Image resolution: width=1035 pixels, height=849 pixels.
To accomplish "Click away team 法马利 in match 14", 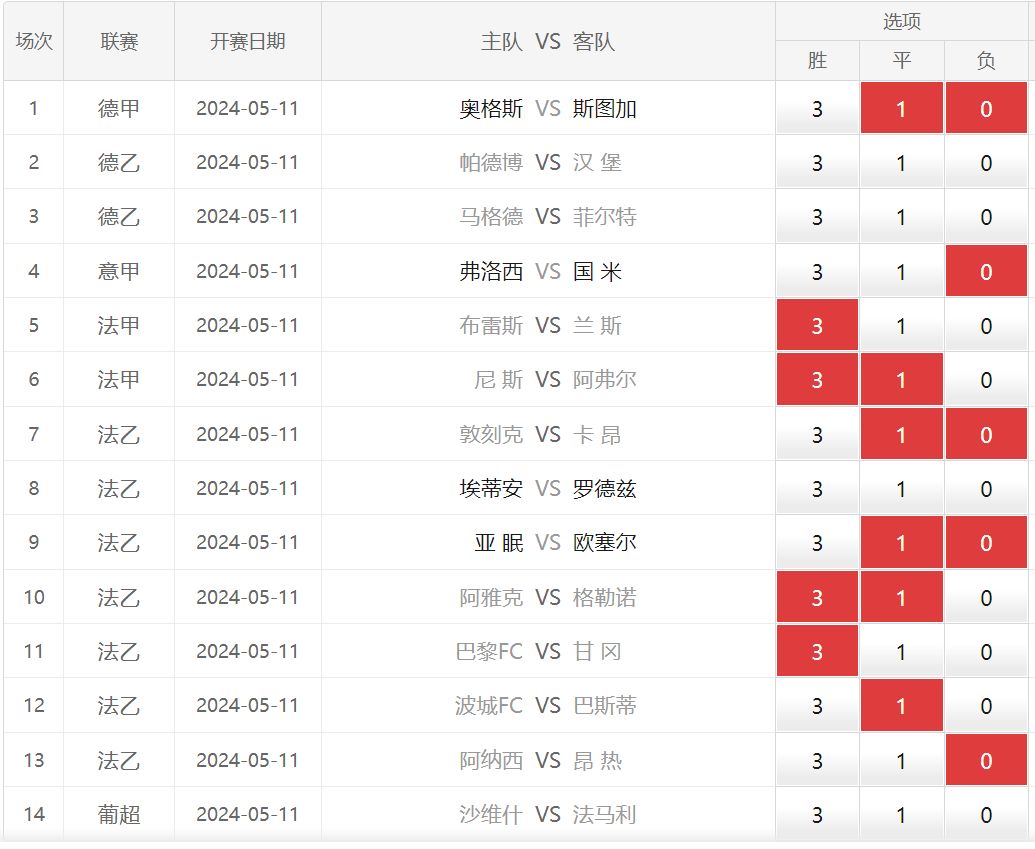I will (x=604, y=815).
